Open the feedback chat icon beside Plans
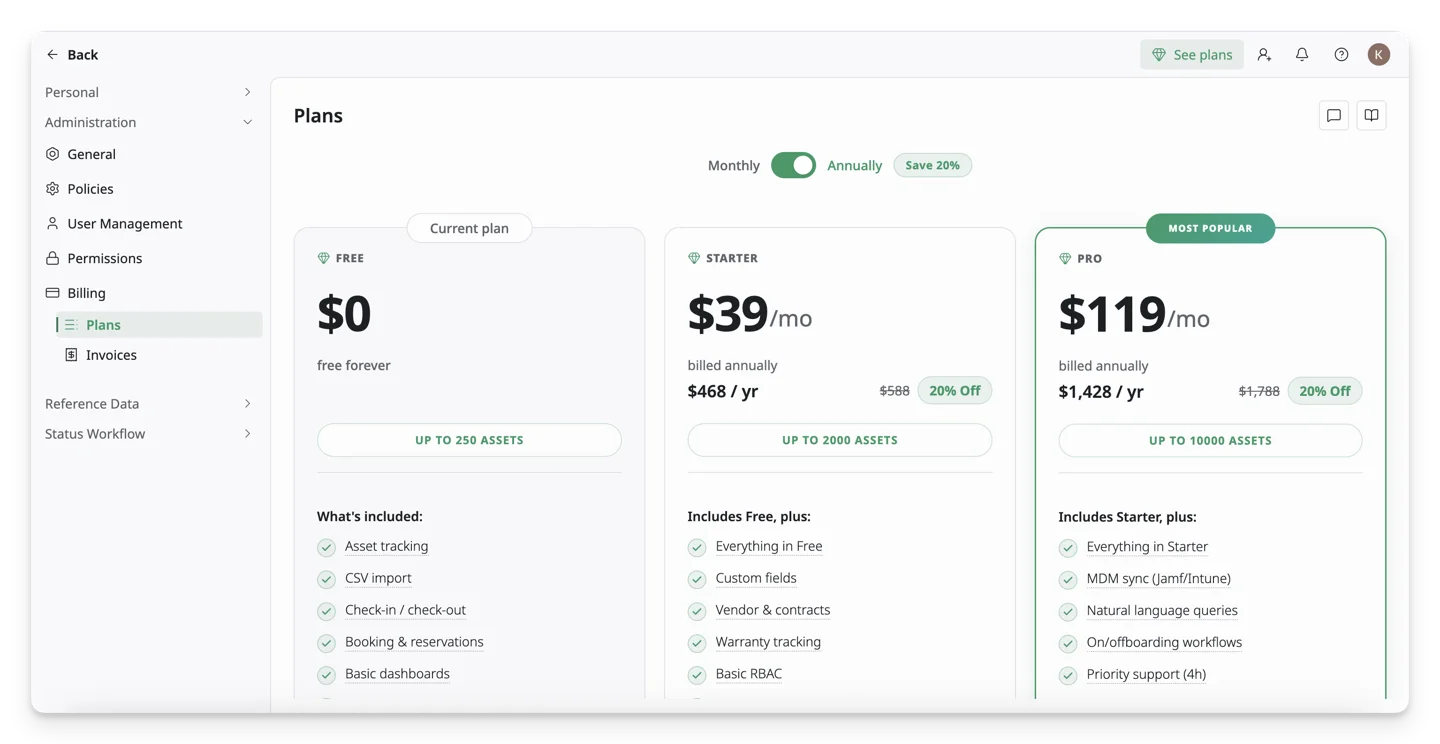The width and height of the screenshot is (1440, 744). coord(1334,116)
